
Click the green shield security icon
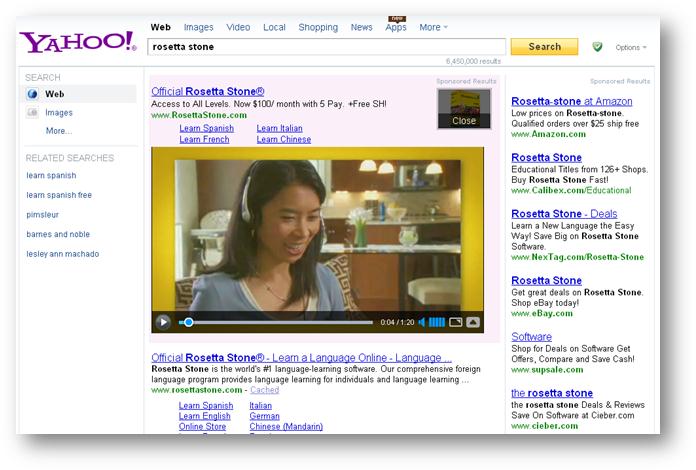tap(597, 47)
